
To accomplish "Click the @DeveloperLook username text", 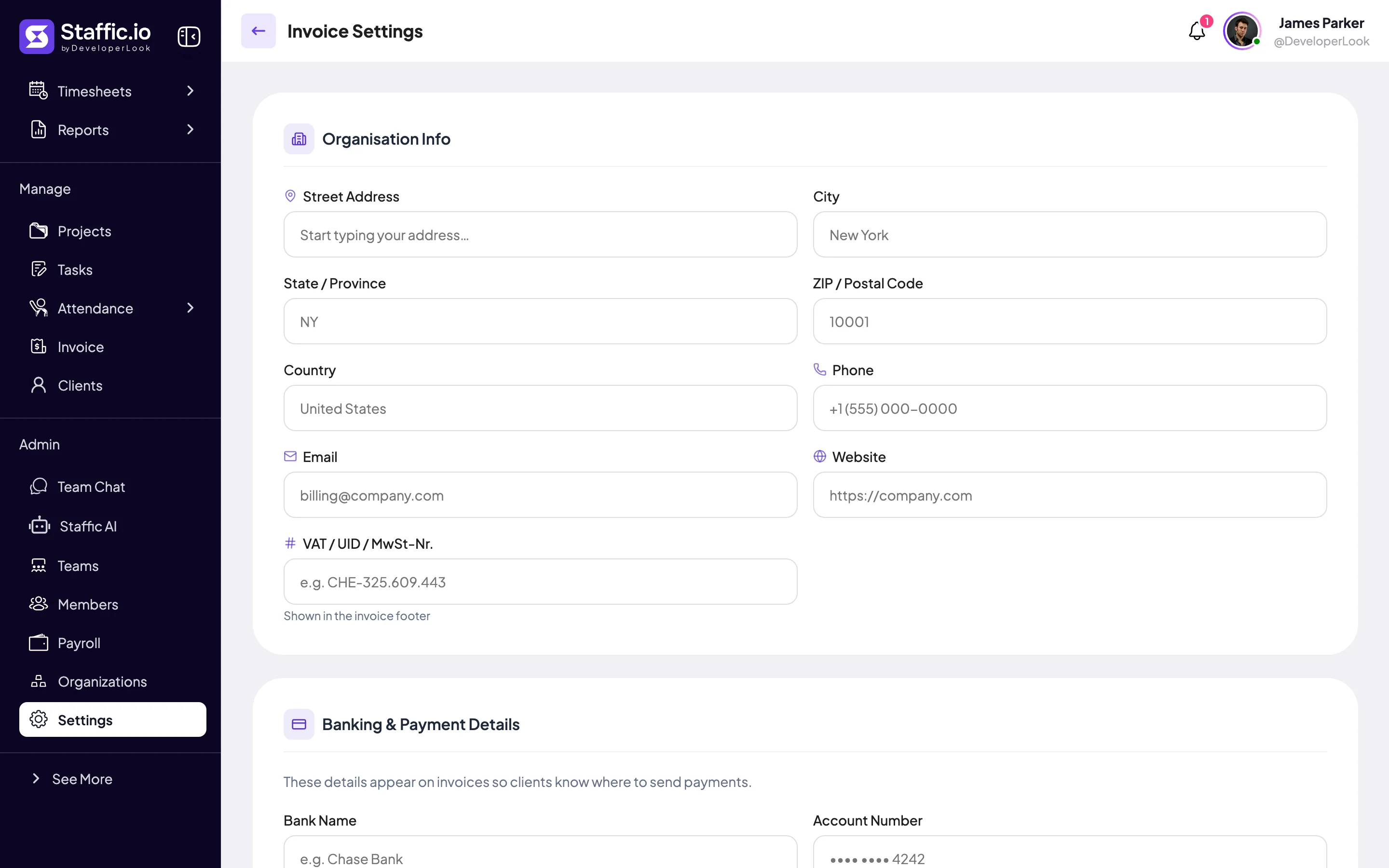I will coord(1321,41).
